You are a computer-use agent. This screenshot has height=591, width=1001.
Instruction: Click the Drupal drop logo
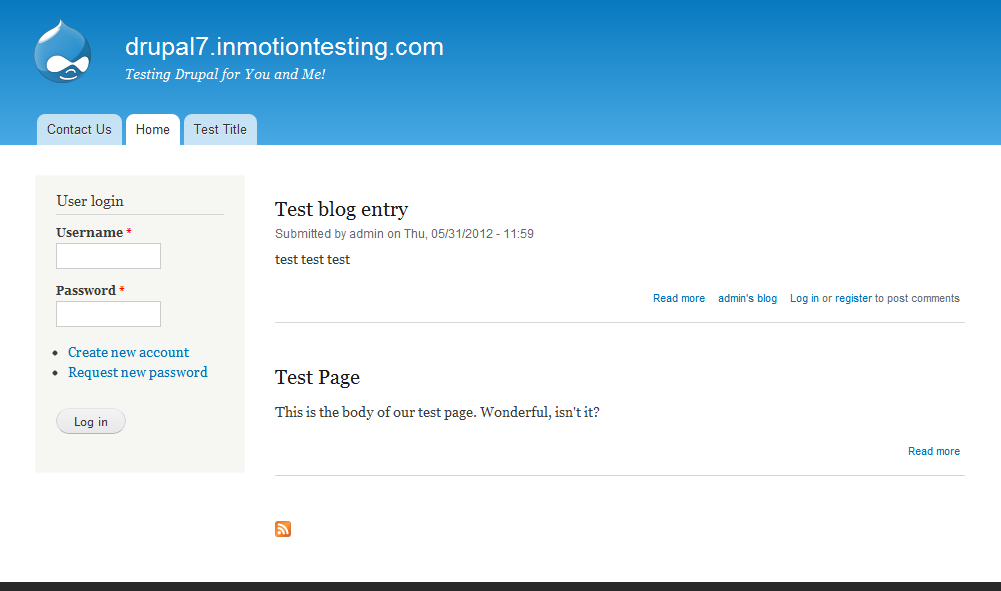click(x=62, y=52)
